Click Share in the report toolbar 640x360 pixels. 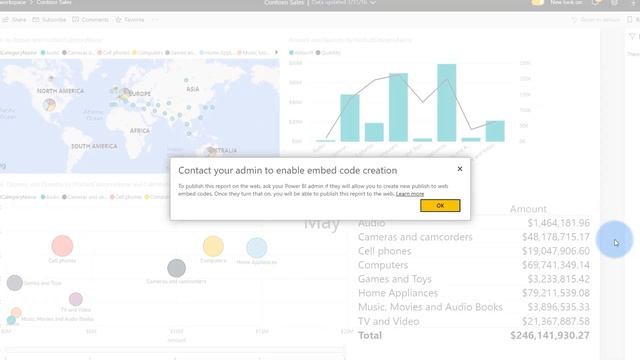pyautogui.click(x=15, y=20)
